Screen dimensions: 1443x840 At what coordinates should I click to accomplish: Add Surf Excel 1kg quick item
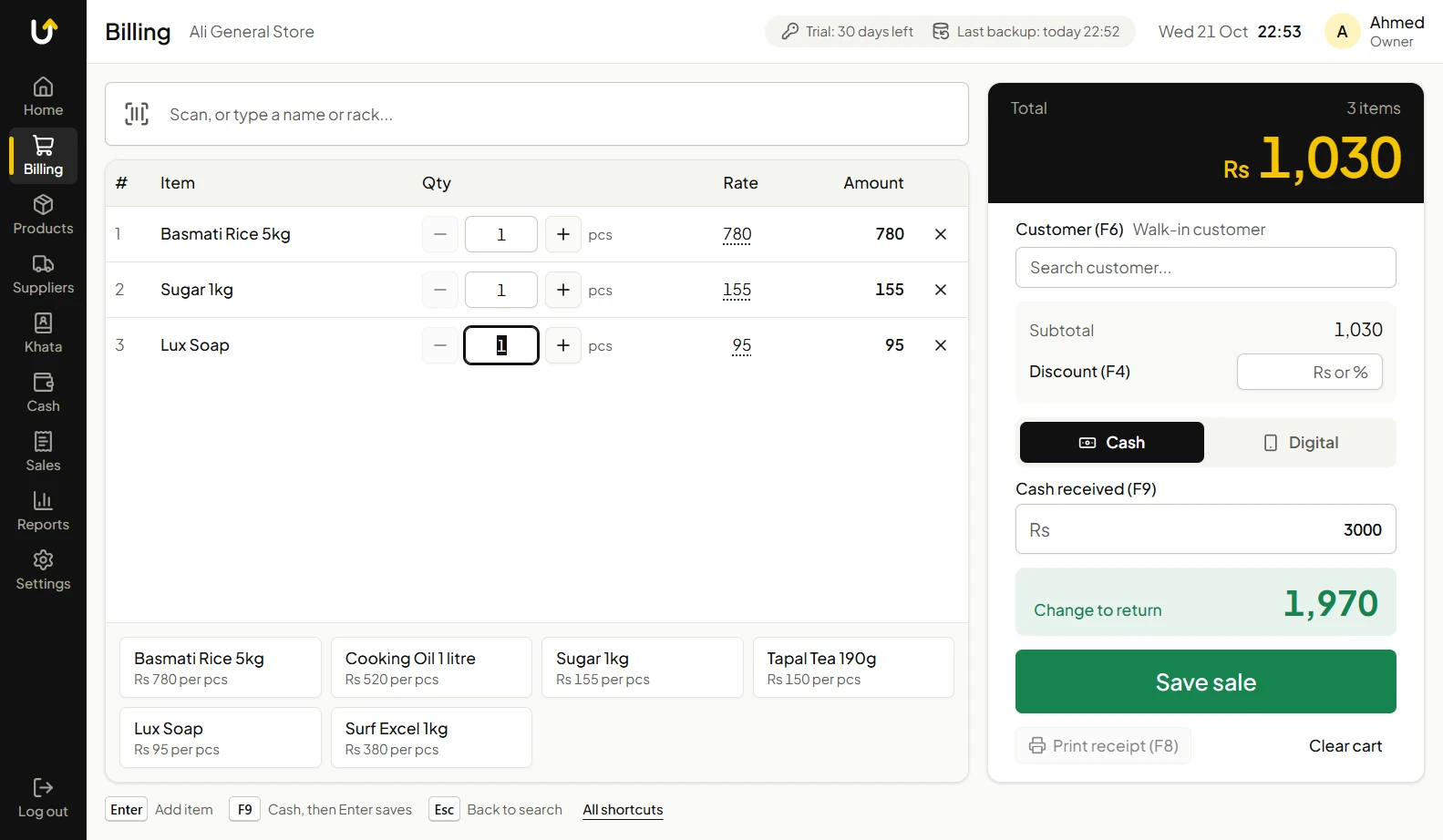(x=431, y=738)
